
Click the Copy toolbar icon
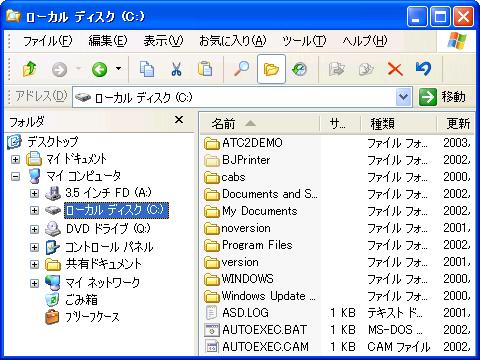point(147,69)
